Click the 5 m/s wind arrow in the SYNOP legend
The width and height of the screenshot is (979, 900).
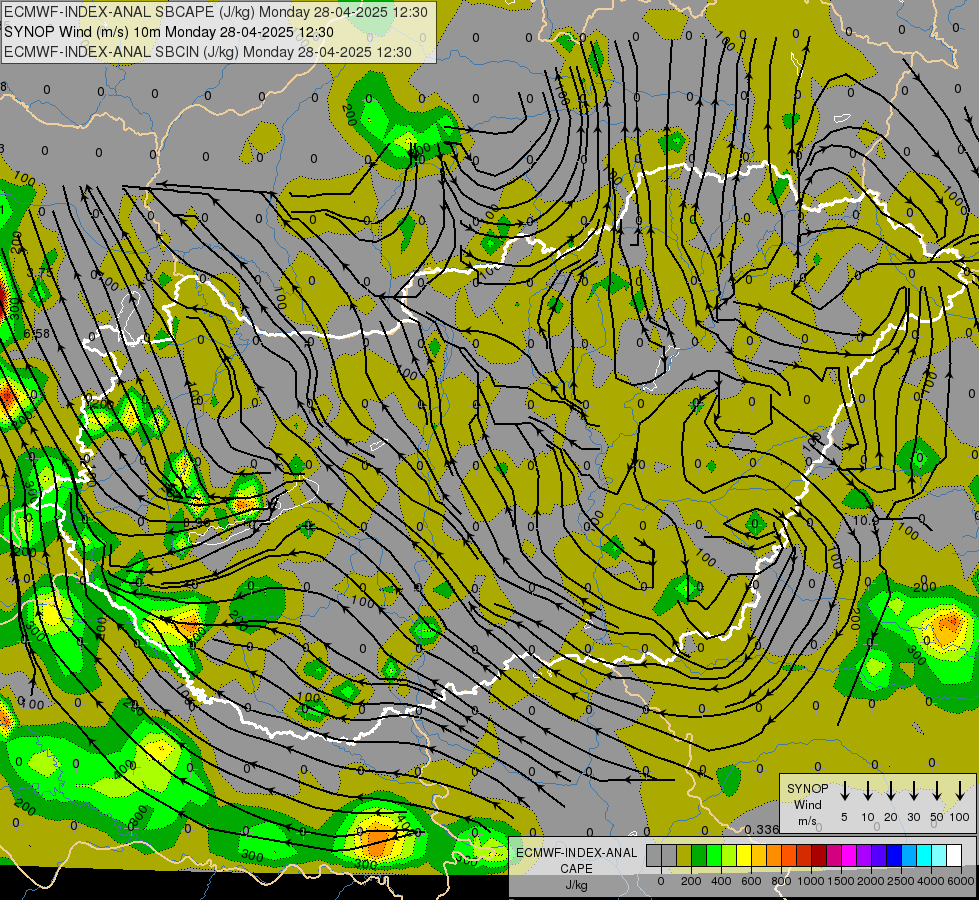pyautogui.click(x=844, y=791)
